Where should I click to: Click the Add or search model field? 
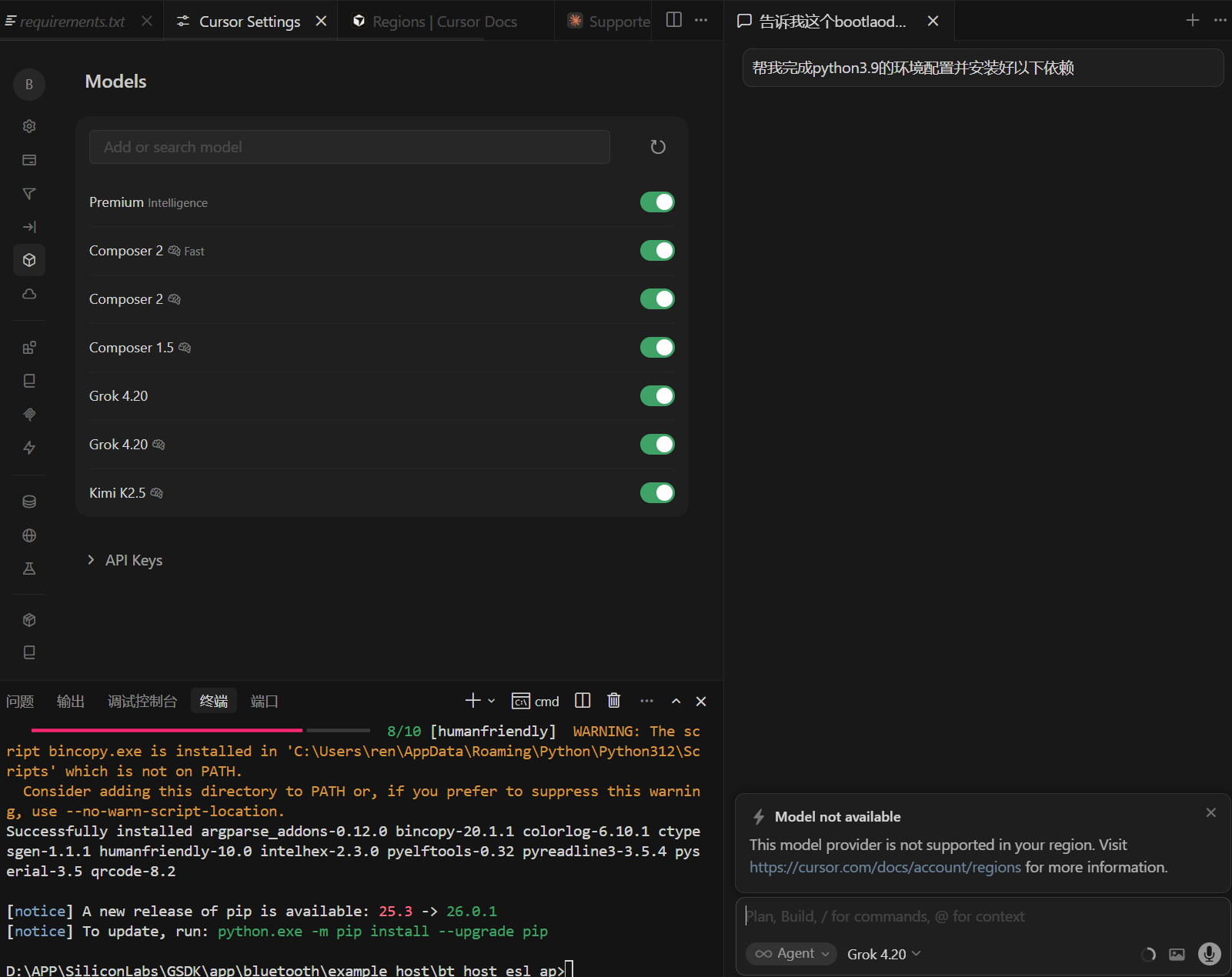point(349,147)
